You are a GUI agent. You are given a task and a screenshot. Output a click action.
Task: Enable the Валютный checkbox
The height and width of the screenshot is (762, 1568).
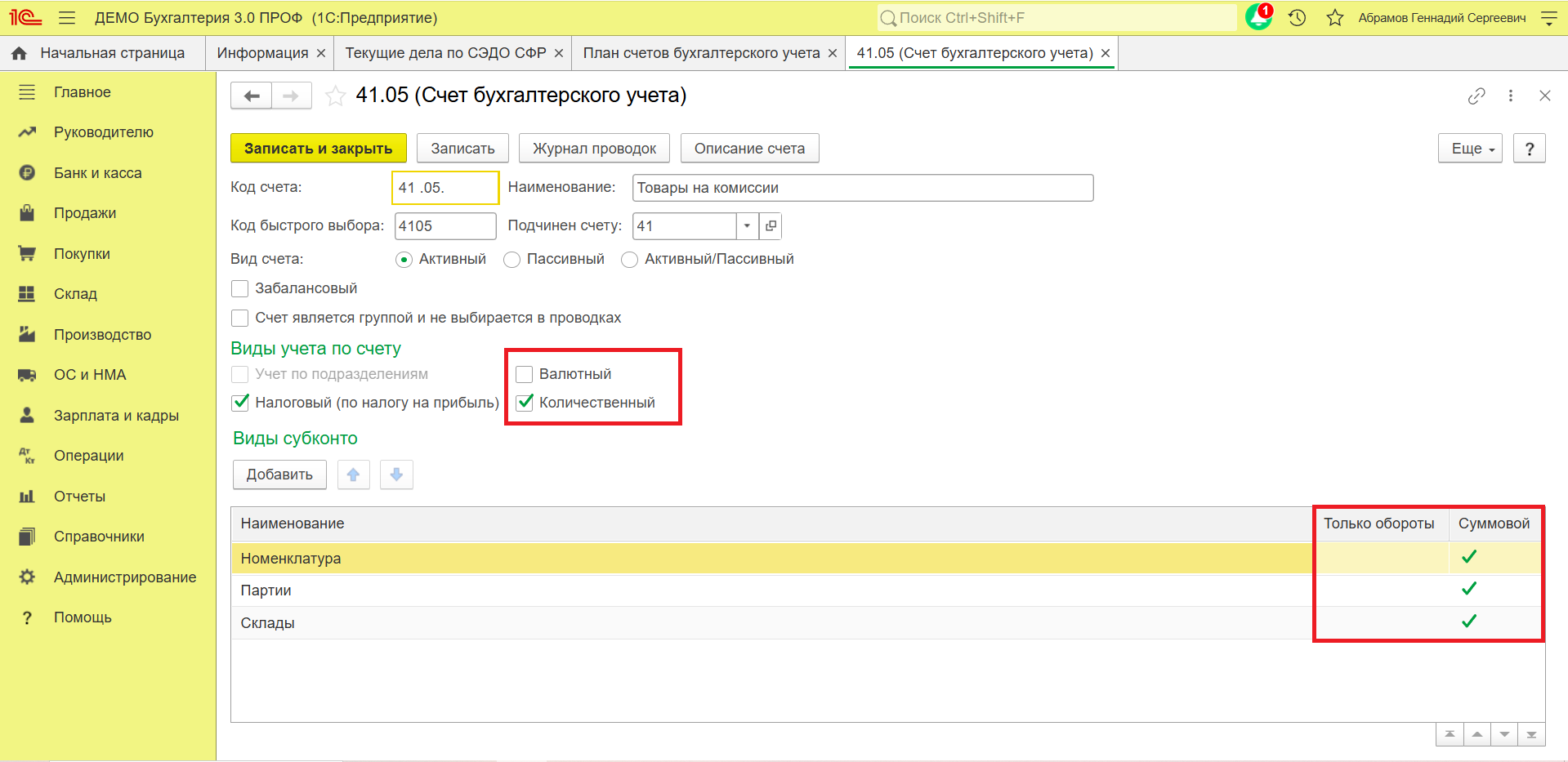pos(524,374)
